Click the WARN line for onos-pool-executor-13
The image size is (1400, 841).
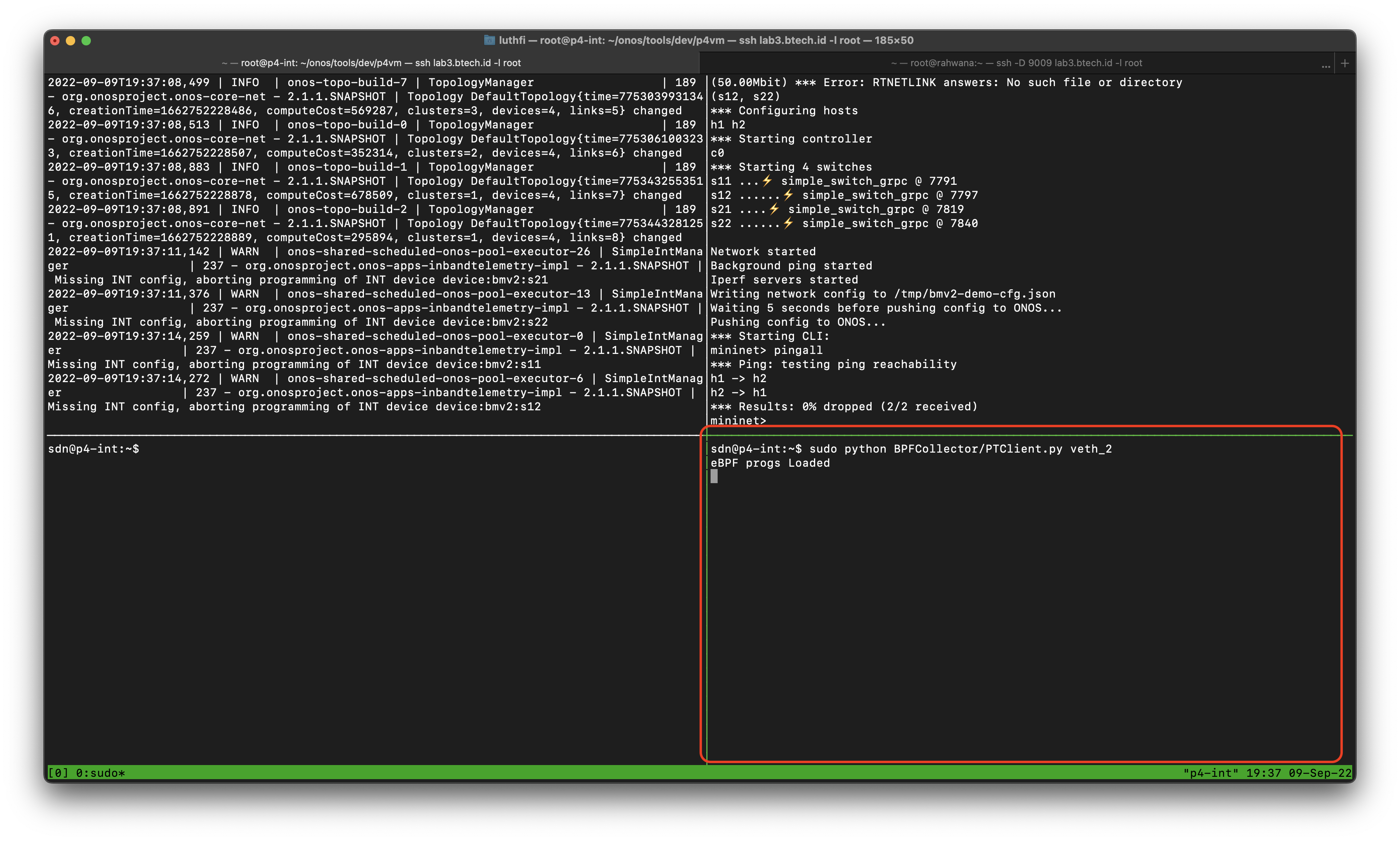coord(375,294)
